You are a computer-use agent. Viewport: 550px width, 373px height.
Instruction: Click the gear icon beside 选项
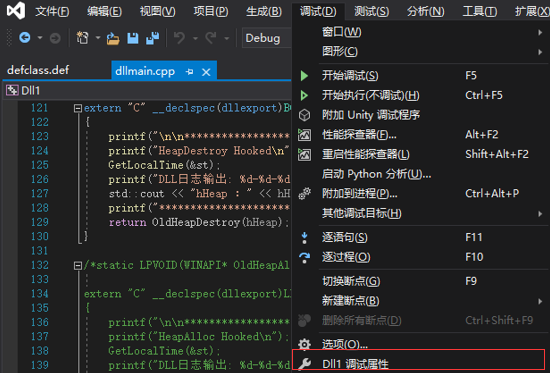click(x=304, y=344)
